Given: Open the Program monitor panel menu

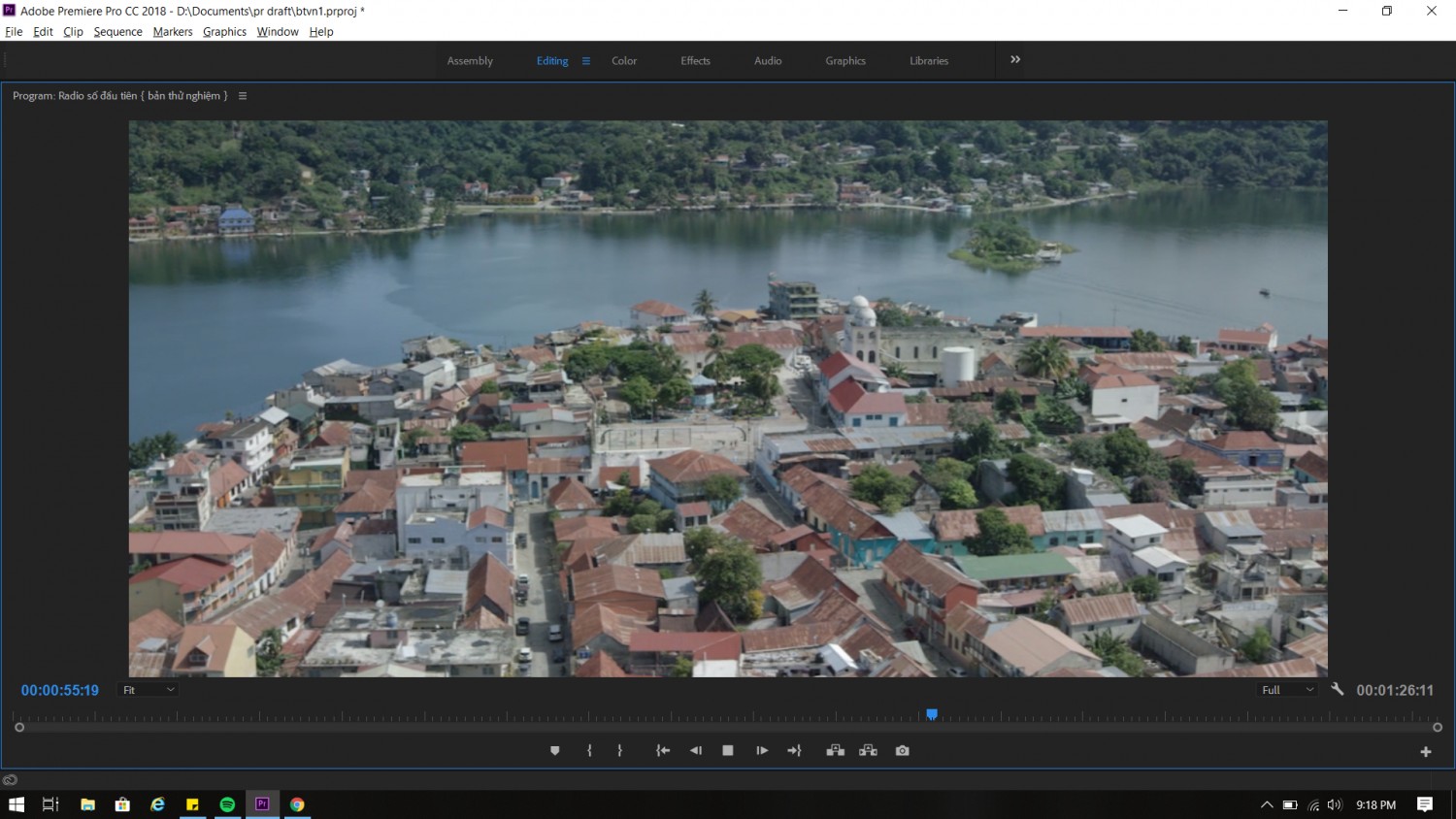Looking at the screenshot, I should pyautogui.click(x=243, y=96).
